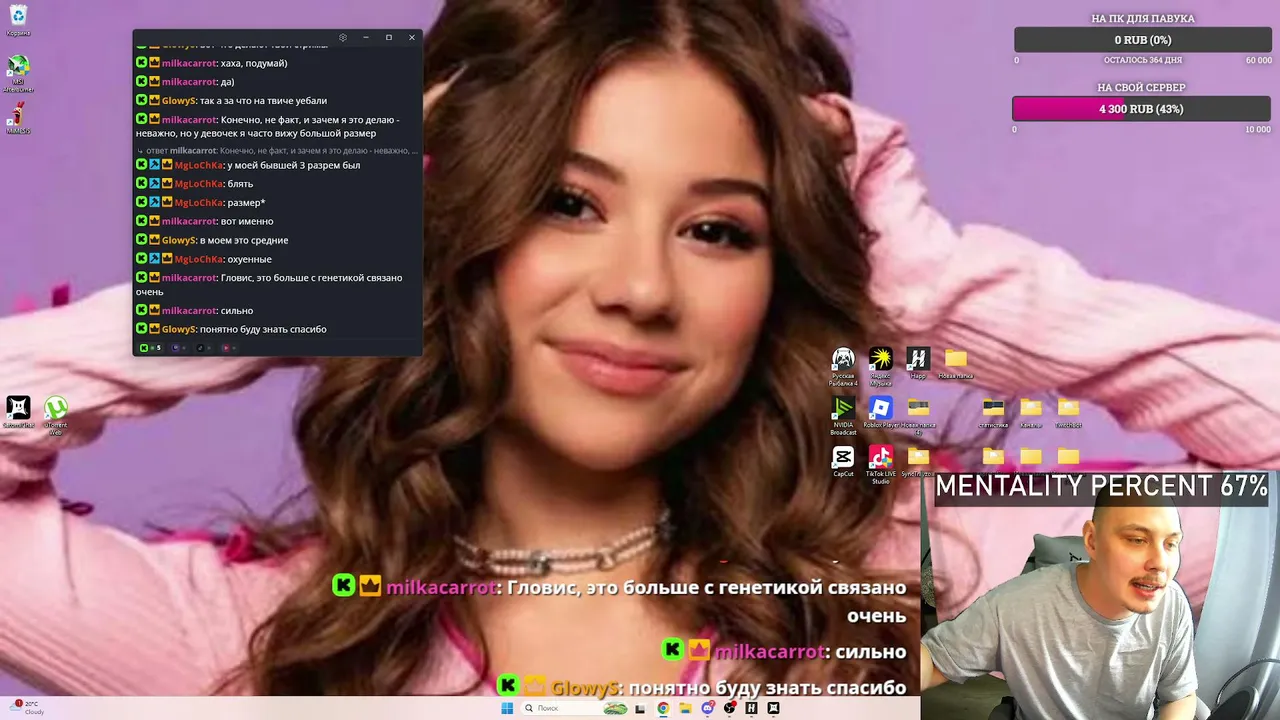The image size is (1280, 720).
Task: Click the blue moderator badge beside 'размер*' message
Action: (x=154, y=203)
